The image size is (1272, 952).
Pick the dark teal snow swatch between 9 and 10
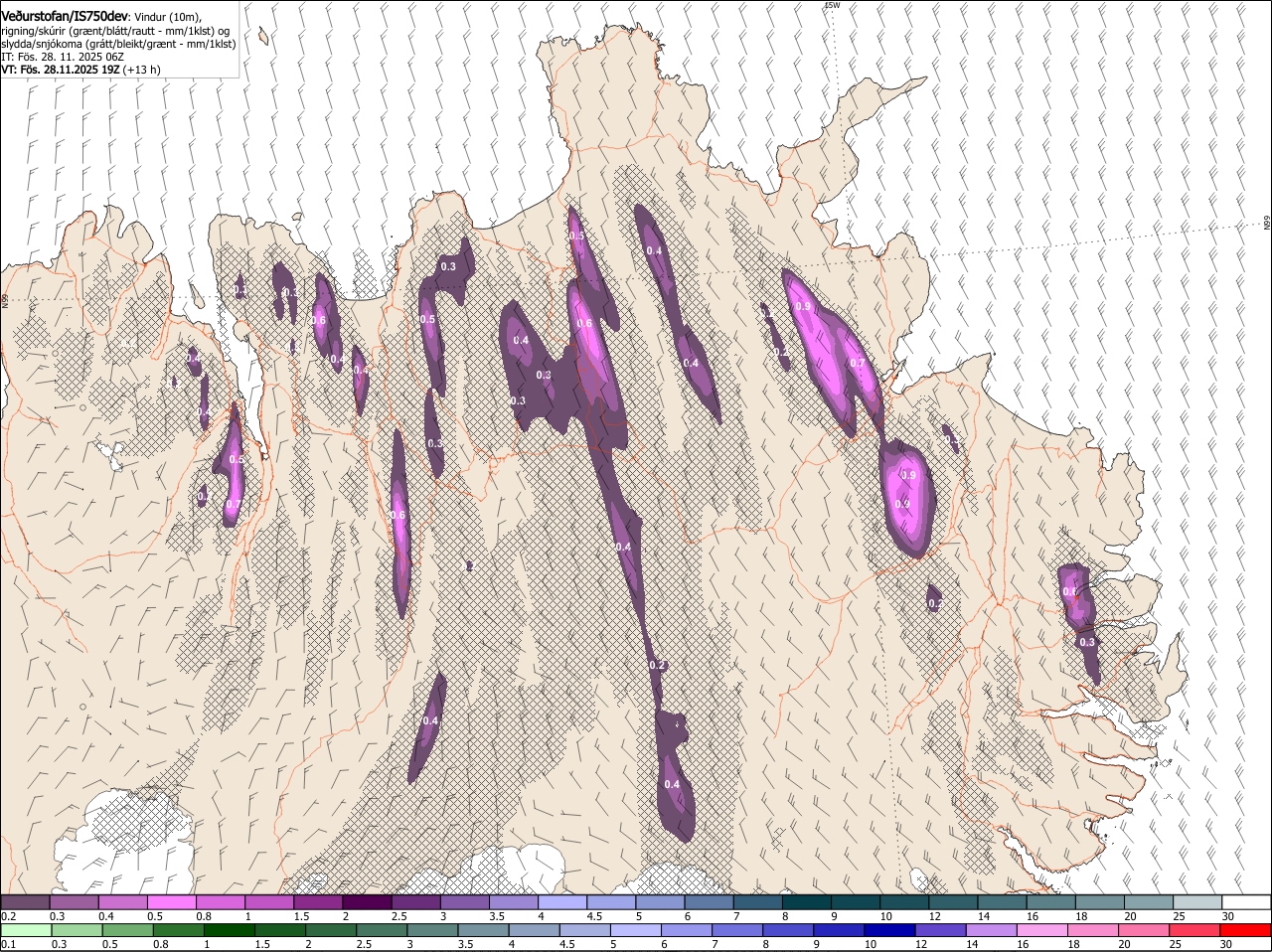(855, 901)
